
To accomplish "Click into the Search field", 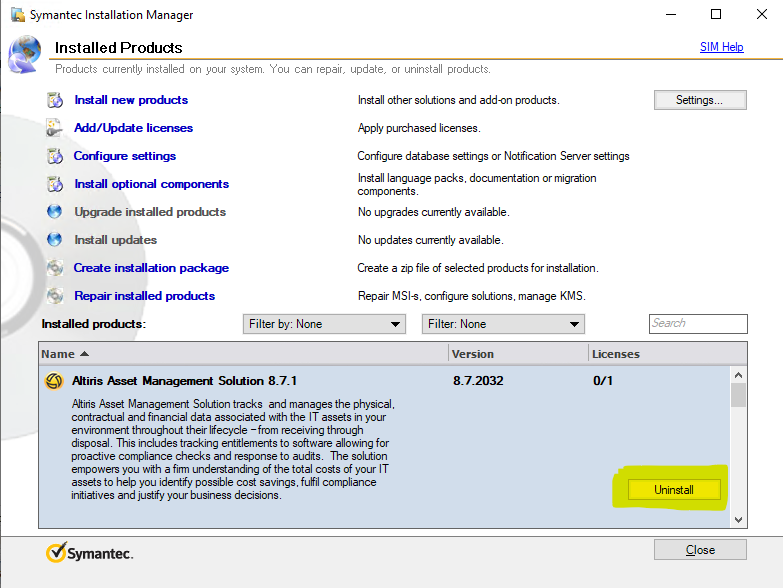I will pos(698,324).
